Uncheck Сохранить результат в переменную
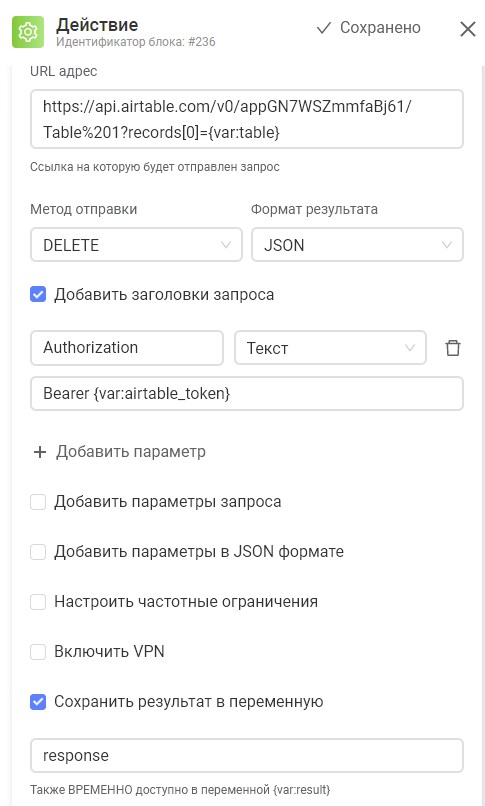 point(38,702)
